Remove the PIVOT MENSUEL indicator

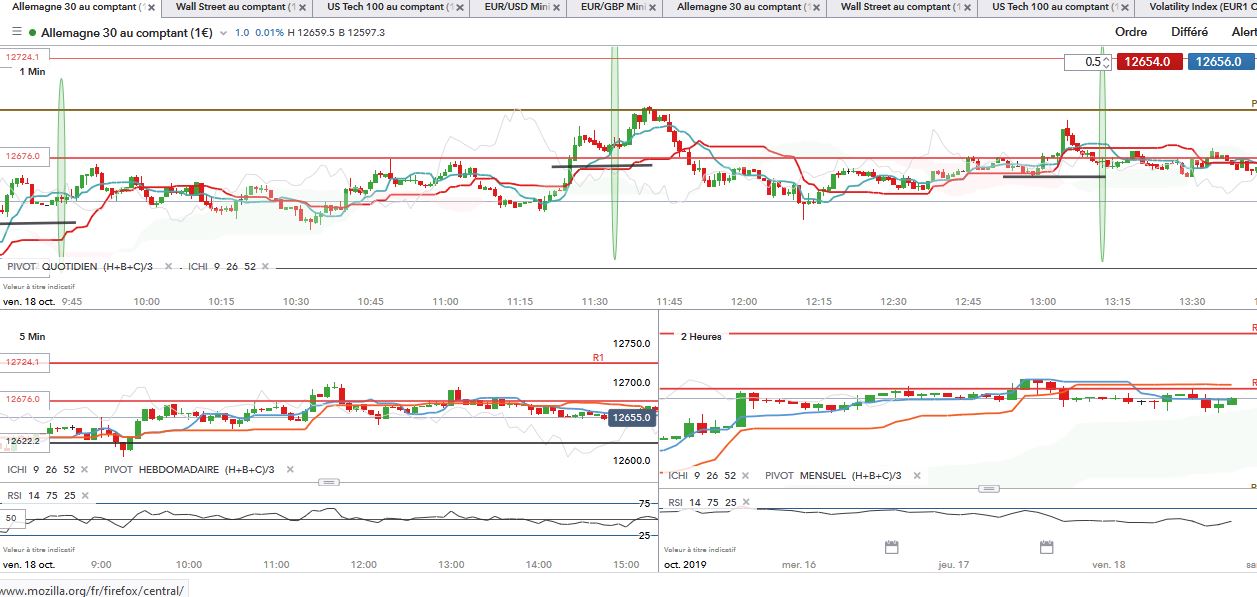point(916,476)
